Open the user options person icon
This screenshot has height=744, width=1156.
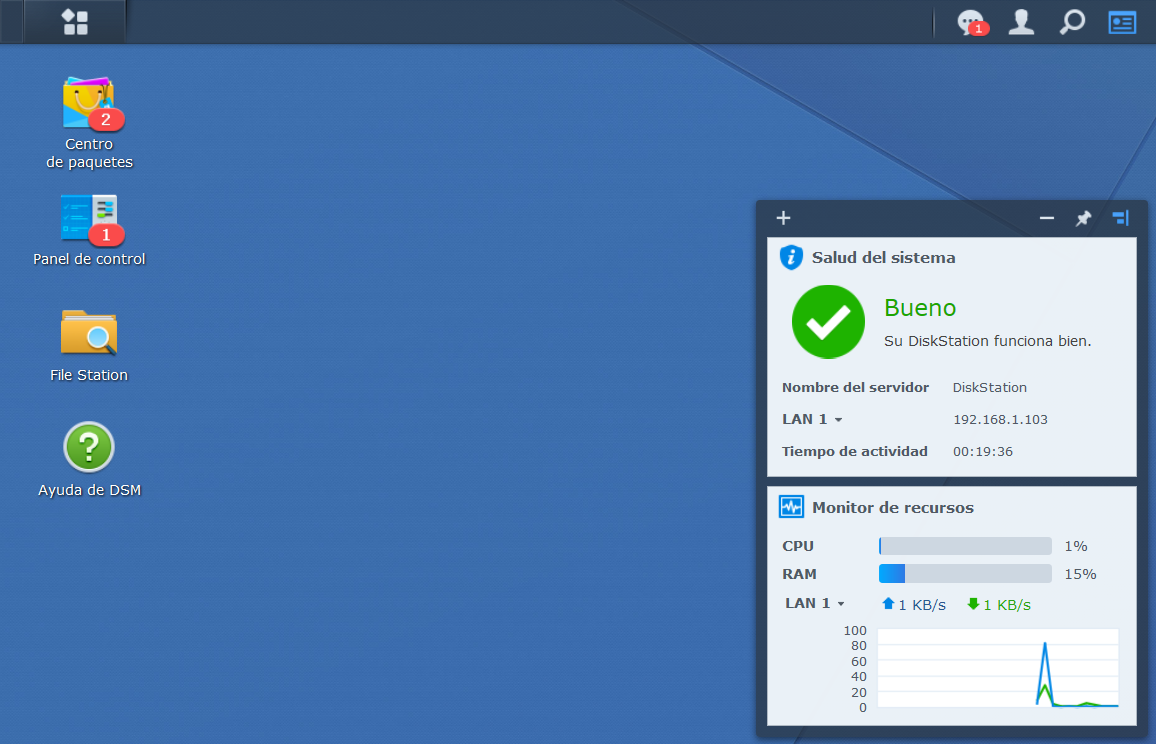pyautogui.click(x=1021, y=22)
